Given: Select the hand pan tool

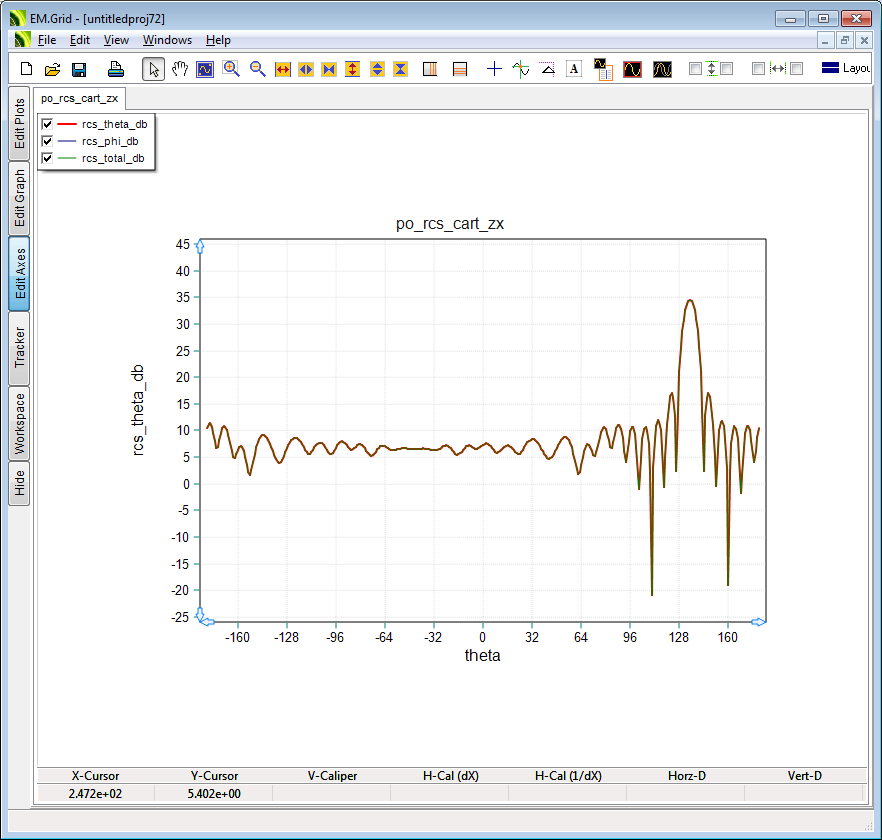Looking at the screenshot, I should pyautogui.click(x=180, y=69).
